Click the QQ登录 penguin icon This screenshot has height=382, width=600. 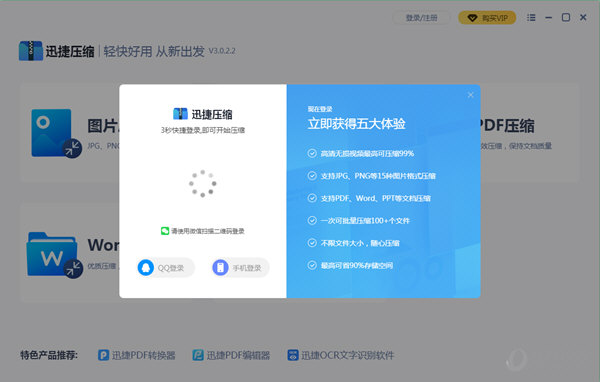pyautogui.click(x=146, y=268)
